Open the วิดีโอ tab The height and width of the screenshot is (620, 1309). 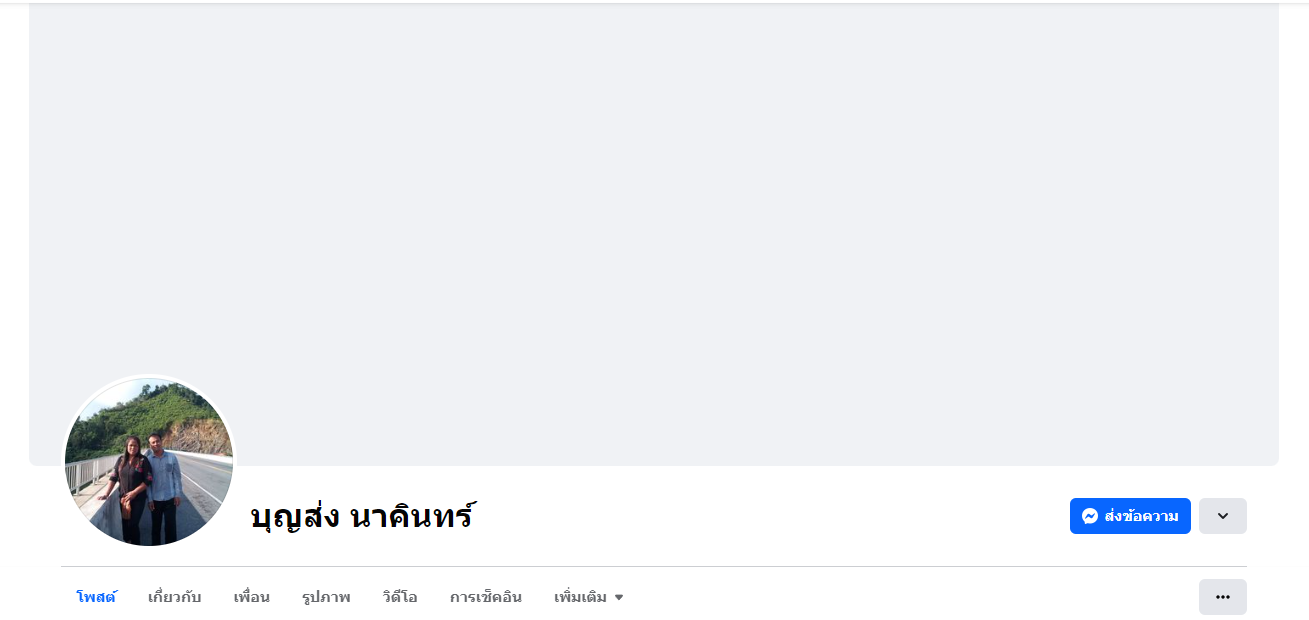point(399,597)
